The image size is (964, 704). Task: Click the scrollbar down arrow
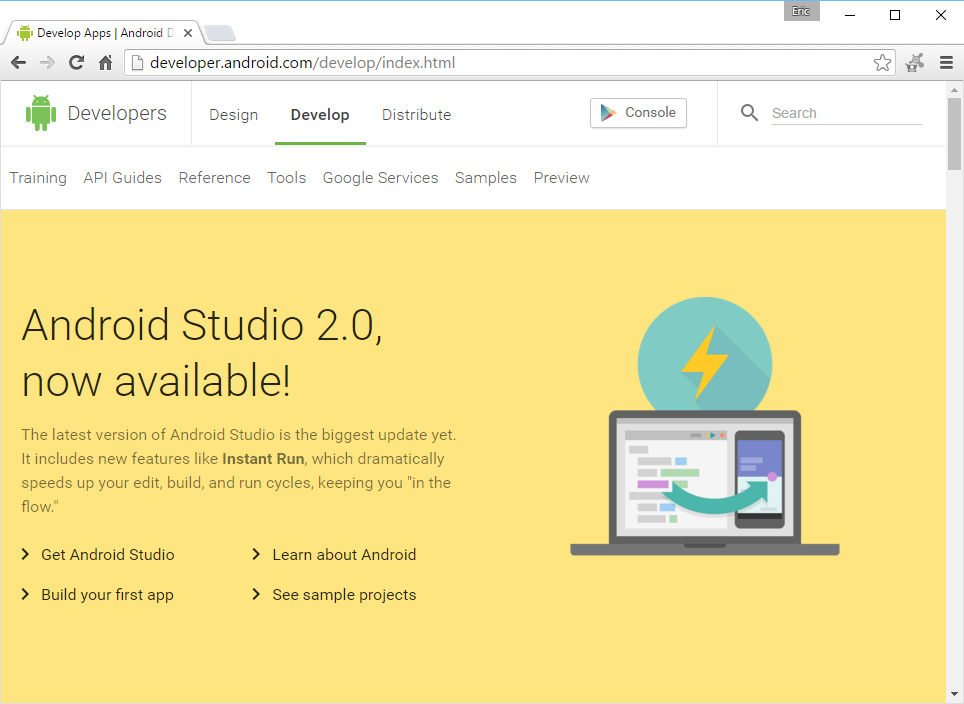pos(954,695)
